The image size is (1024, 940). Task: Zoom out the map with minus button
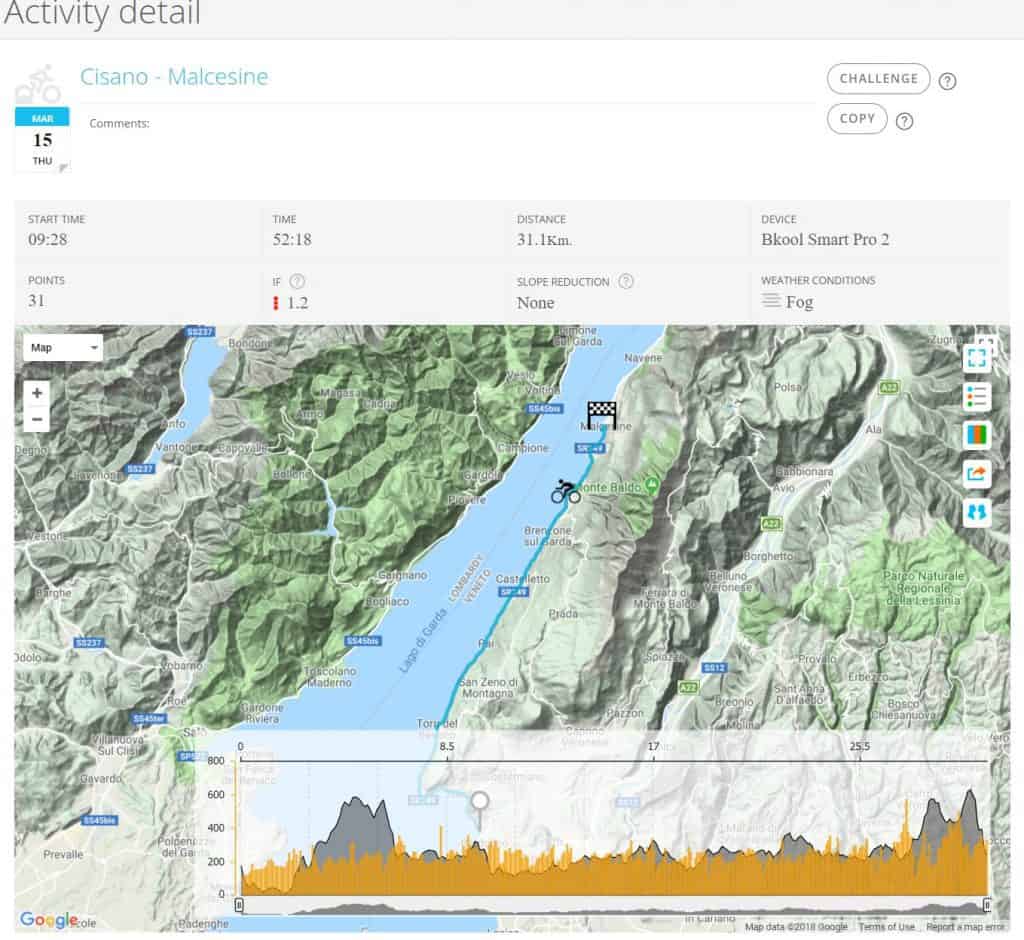(37, 419)
